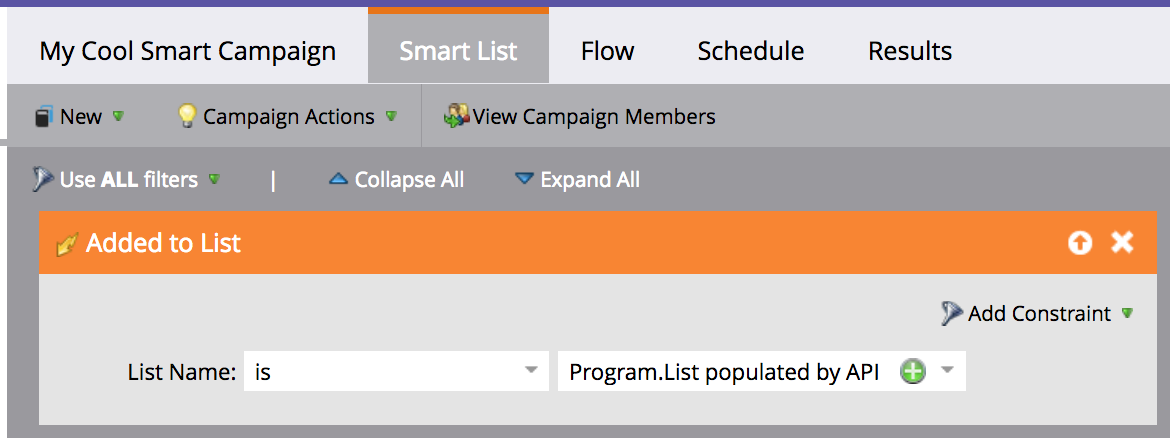Switch to the Flow tab

click(x=607, y=51)
